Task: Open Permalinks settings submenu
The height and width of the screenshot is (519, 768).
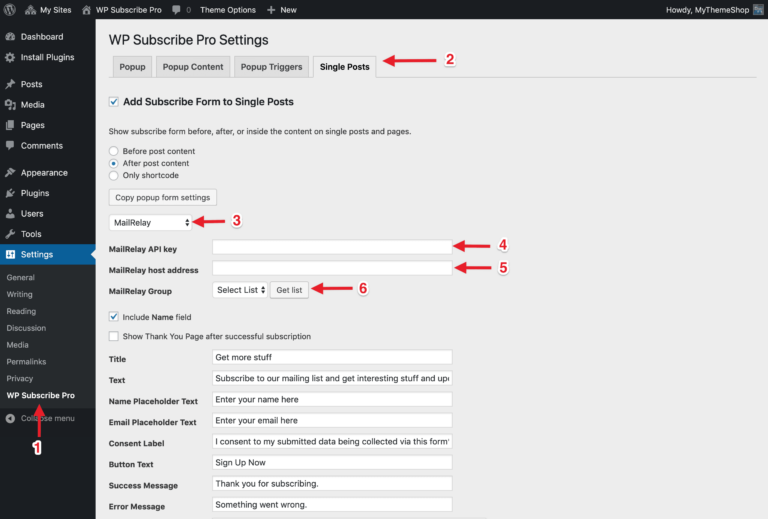Action: point(26,362)
